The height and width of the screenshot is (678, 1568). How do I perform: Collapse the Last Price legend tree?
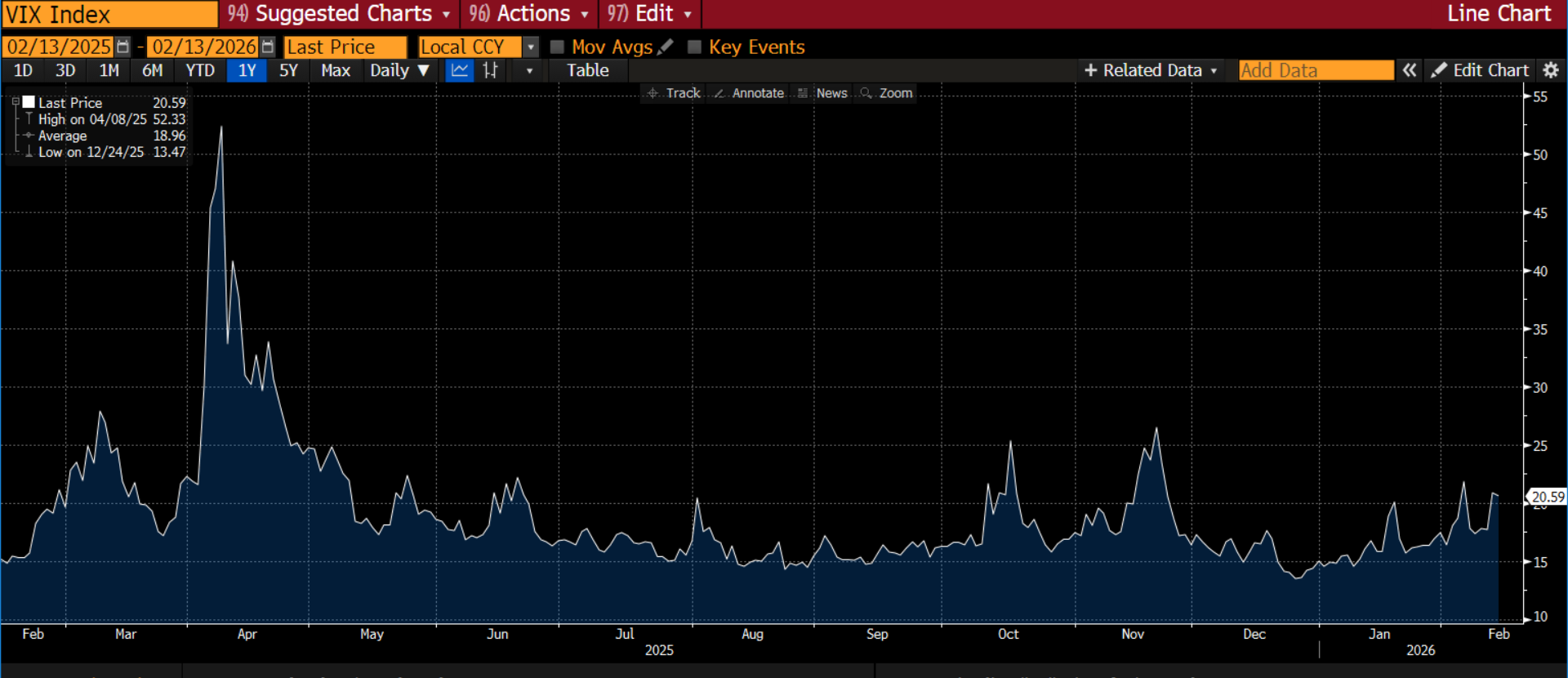16,102
